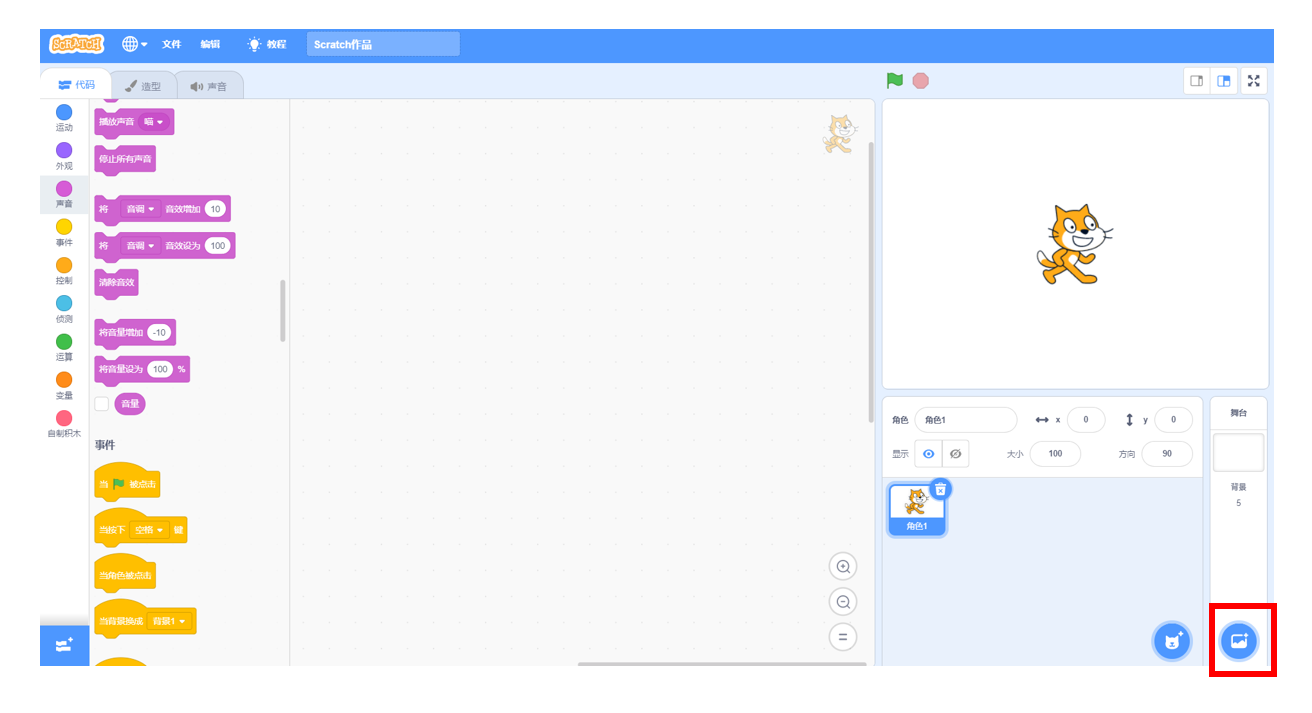Select the 事件 block category
Image resolution: width=1312 pixels, height=713 pixels.
(x=64, y=233)
